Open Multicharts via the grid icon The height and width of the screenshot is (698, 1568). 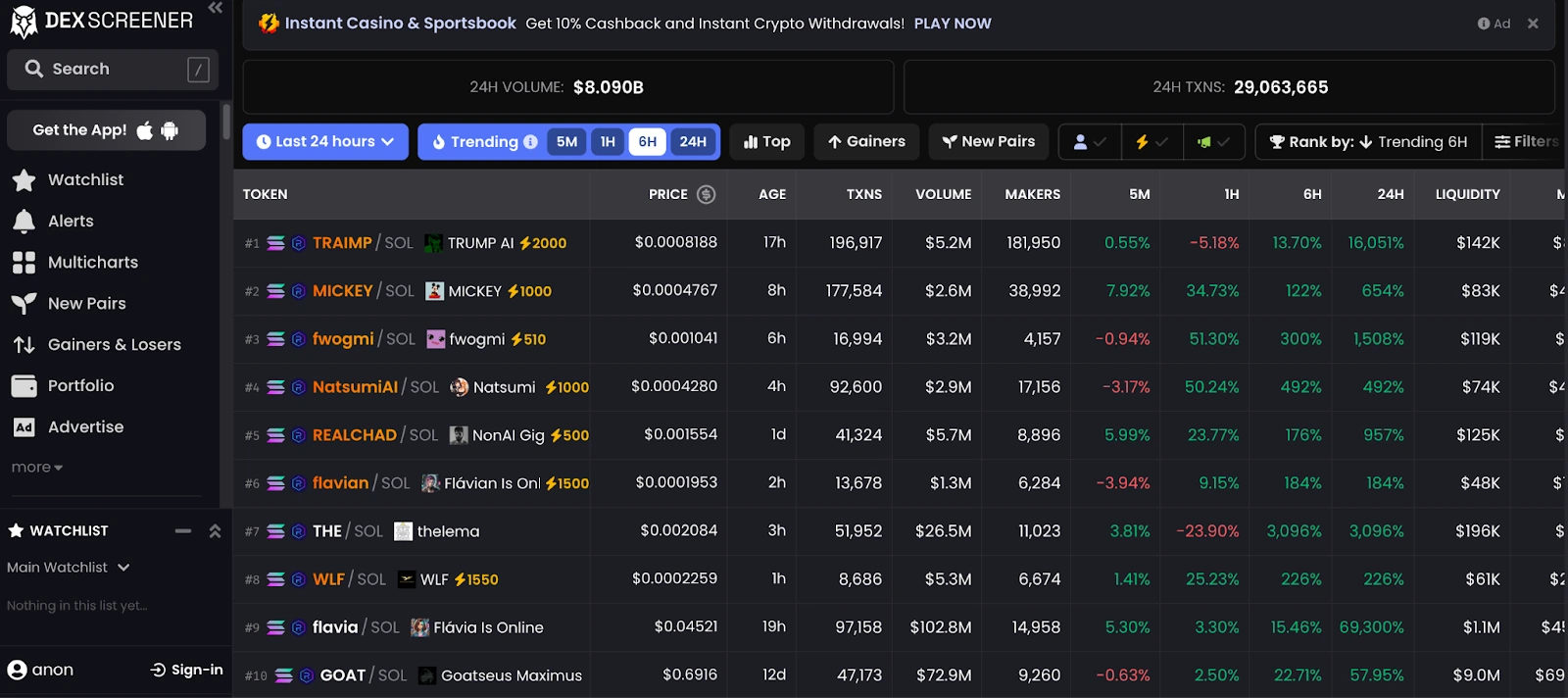pyautogui.click(x=24, y=263)
